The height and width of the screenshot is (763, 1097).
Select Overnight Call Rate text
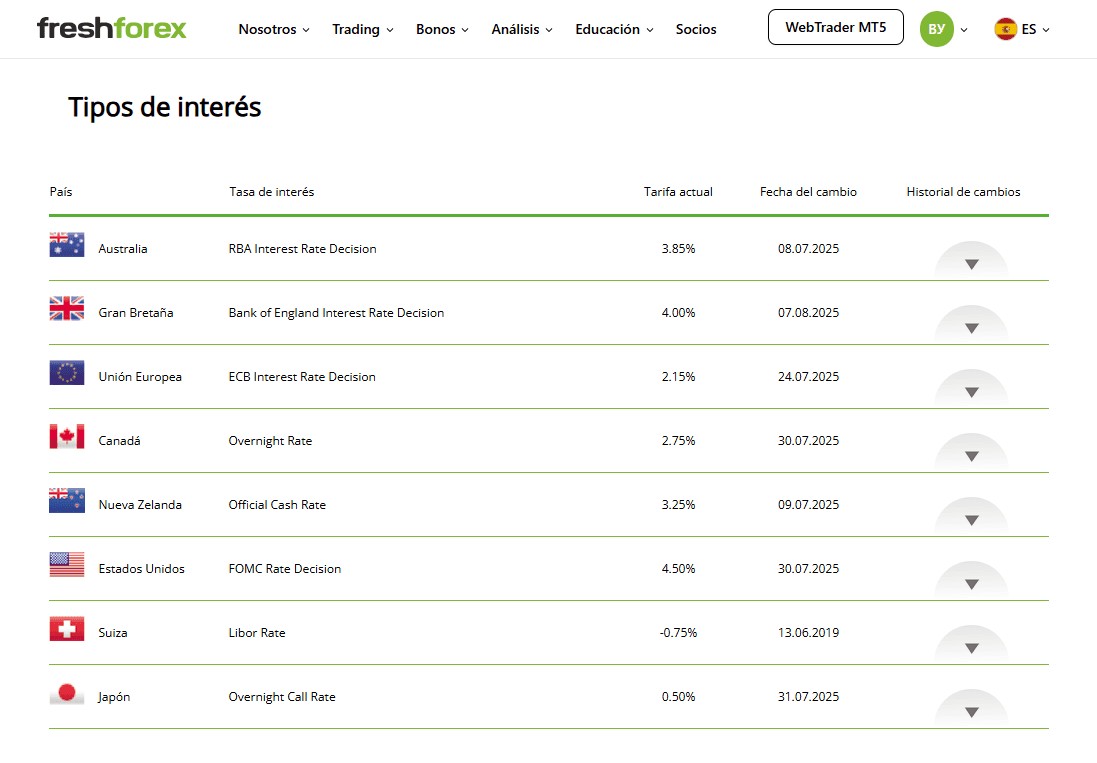(282, 697)
